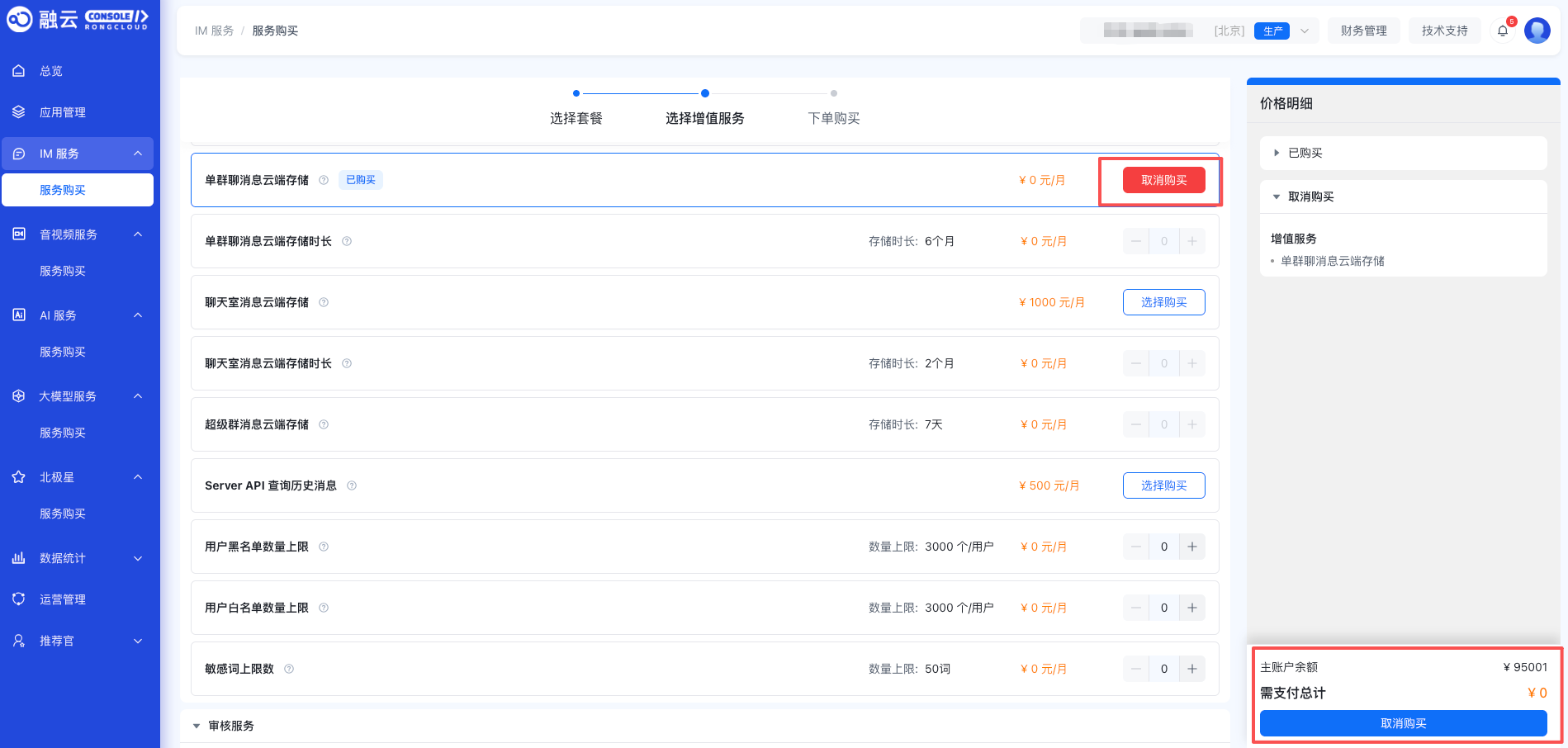Select 服务购买 under AI 服务
This screenshot has width=1568, height=748.
[63, 352]
